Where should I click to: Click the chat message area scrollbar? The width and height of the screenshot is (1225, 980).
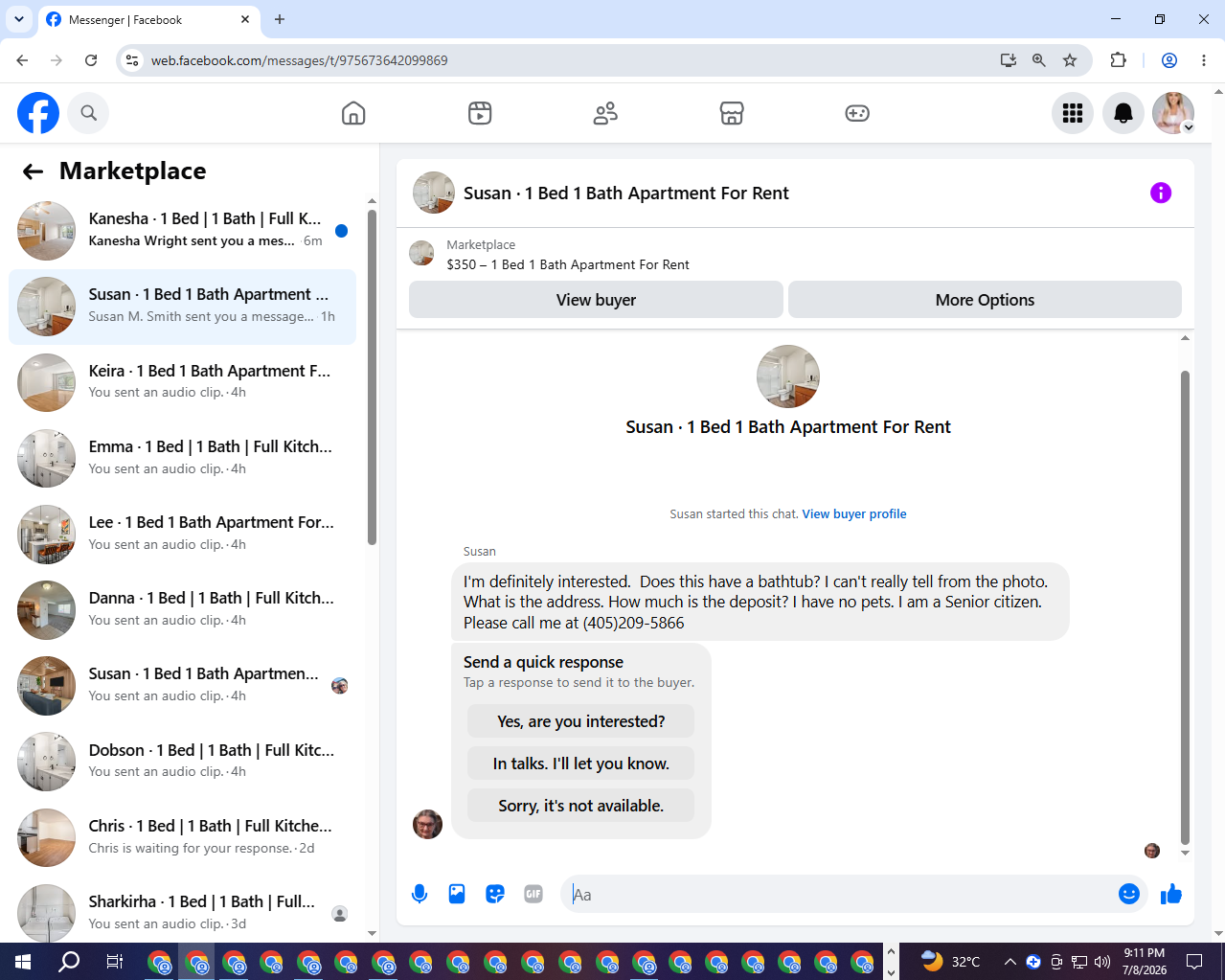click(x=1185, y=607)
